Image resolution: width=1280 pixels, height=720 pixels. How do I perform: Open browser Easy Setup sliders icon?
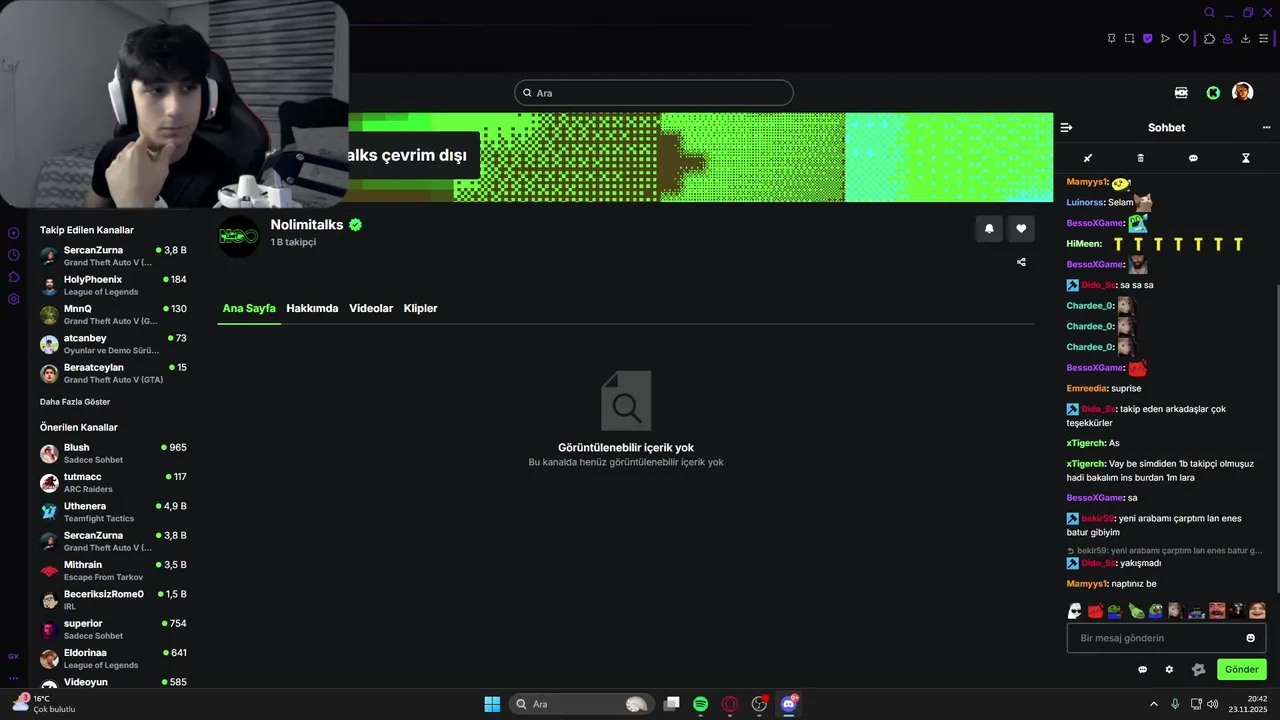click(1263, 39)
